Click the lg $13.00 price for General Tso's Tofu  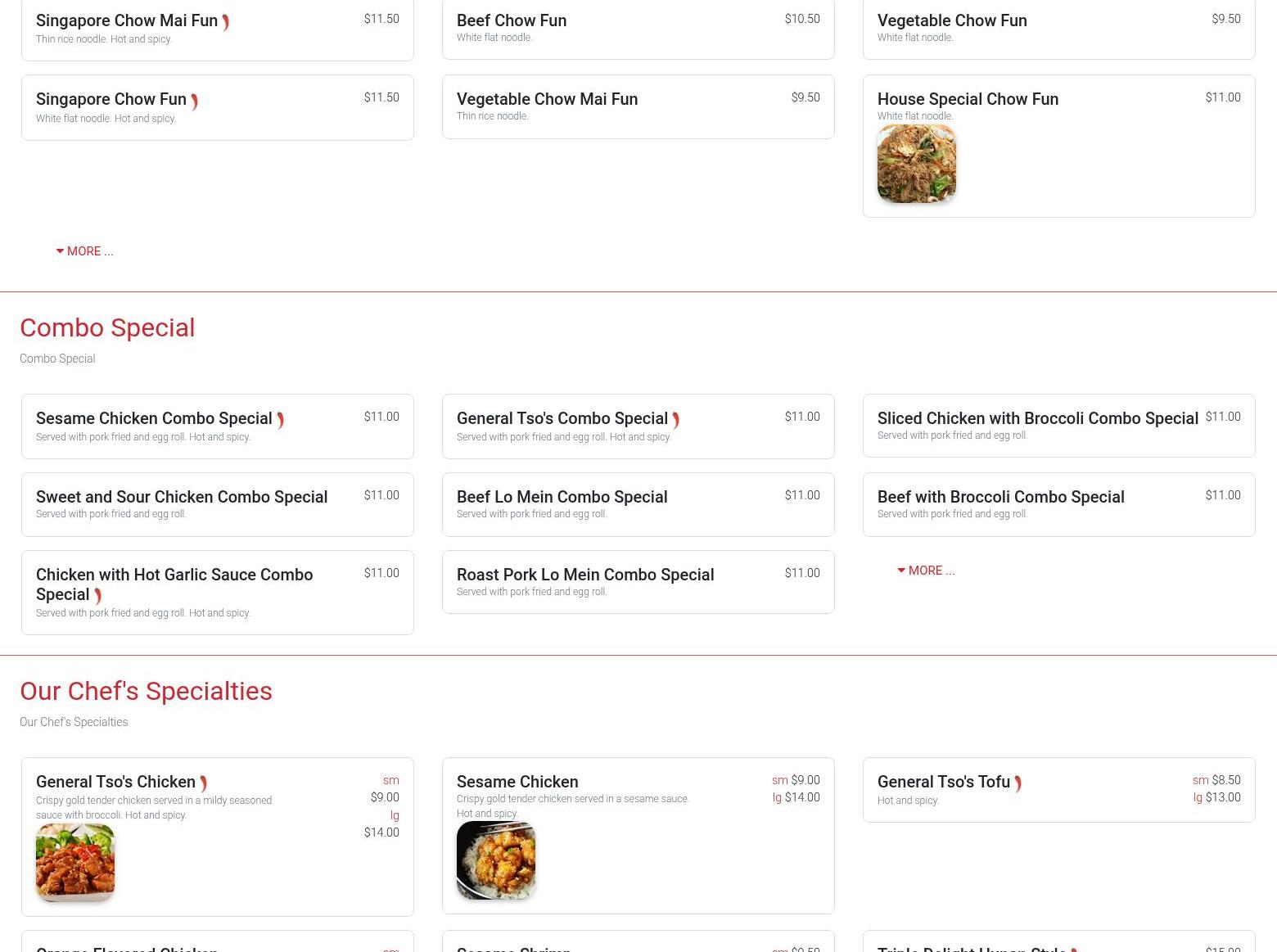tap(1216, 797)
